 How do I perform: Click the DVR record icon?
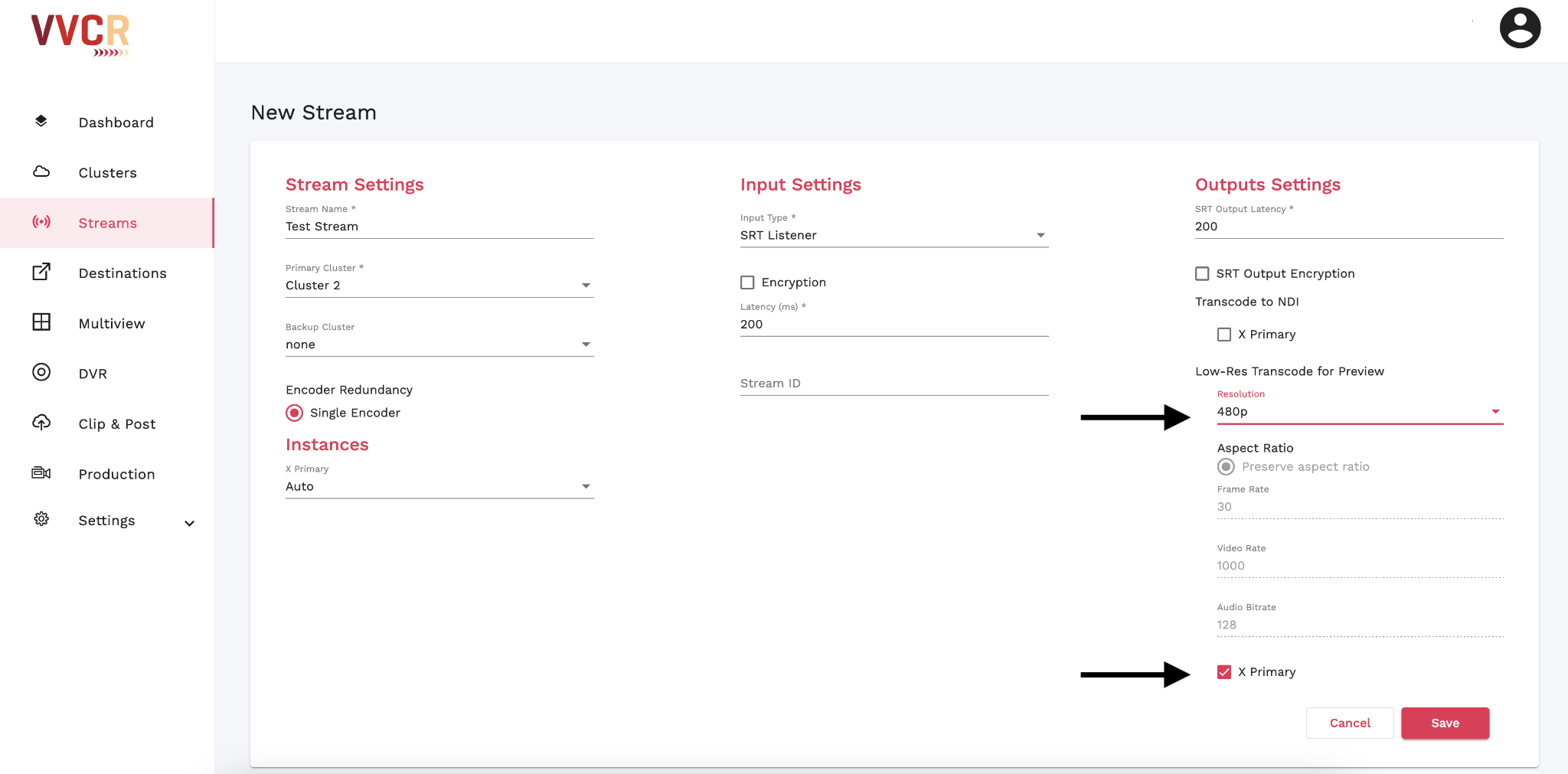[41, 372]
